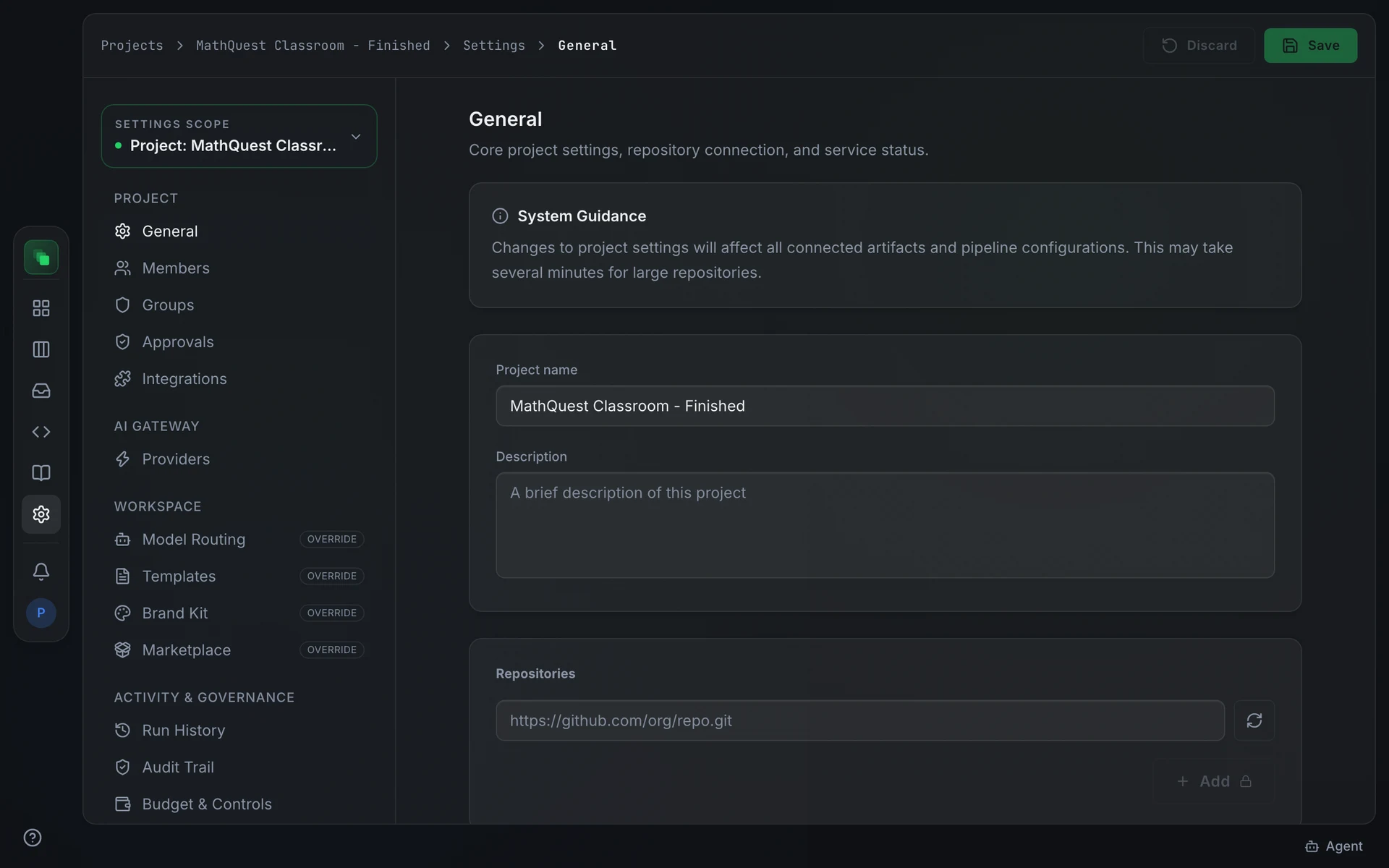Click the Description text area
Image resolution: width=1389 pixels, height=868 pixels.
(x=885, y=525)
